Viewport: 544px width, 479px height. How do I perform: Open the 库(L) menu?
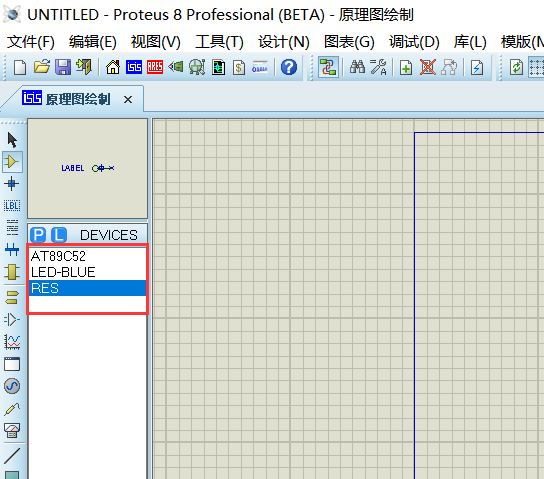[470, 42]
